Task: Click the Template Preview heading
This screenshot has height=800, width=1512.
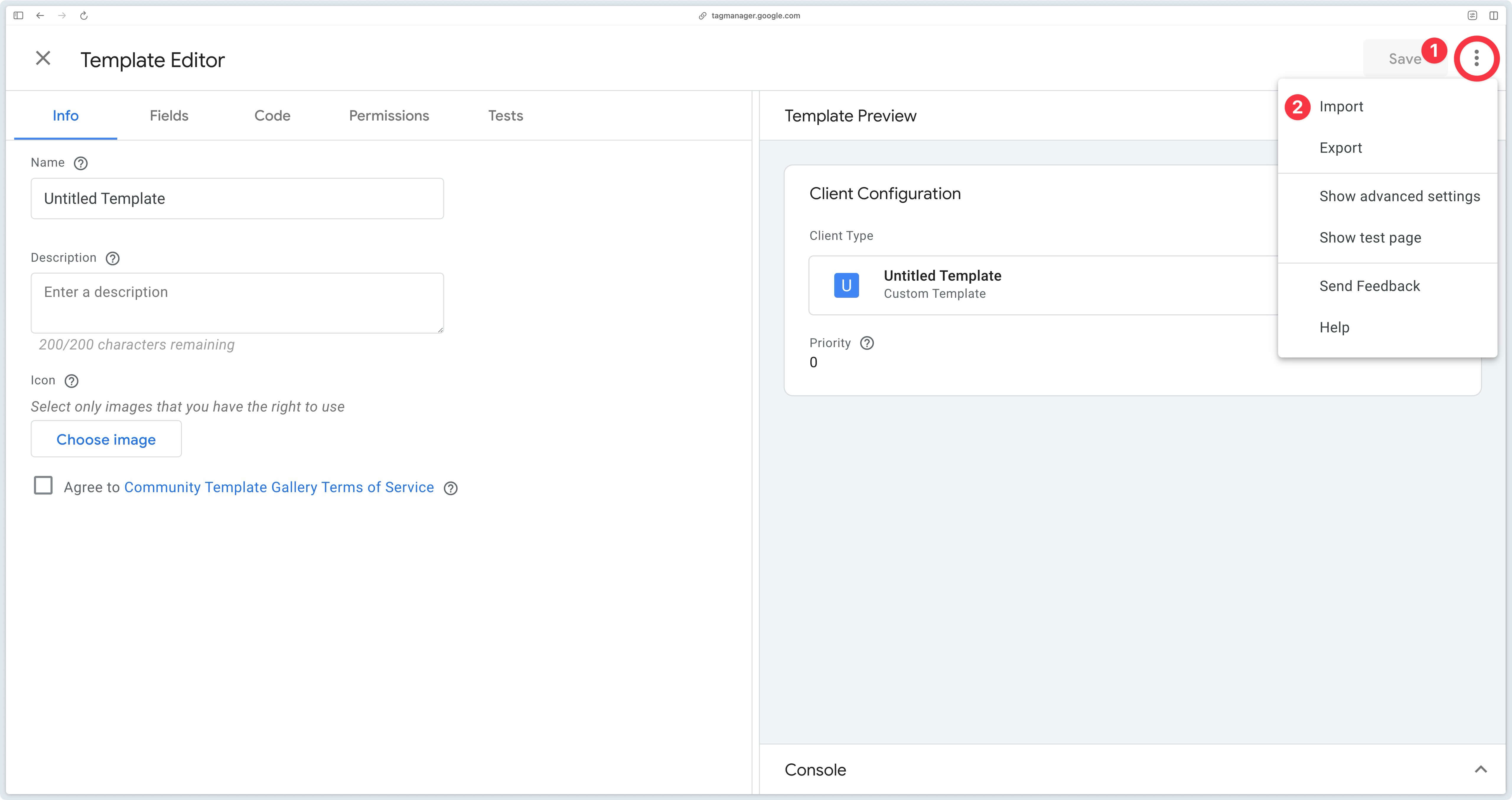Action: (x=850, y=116)
